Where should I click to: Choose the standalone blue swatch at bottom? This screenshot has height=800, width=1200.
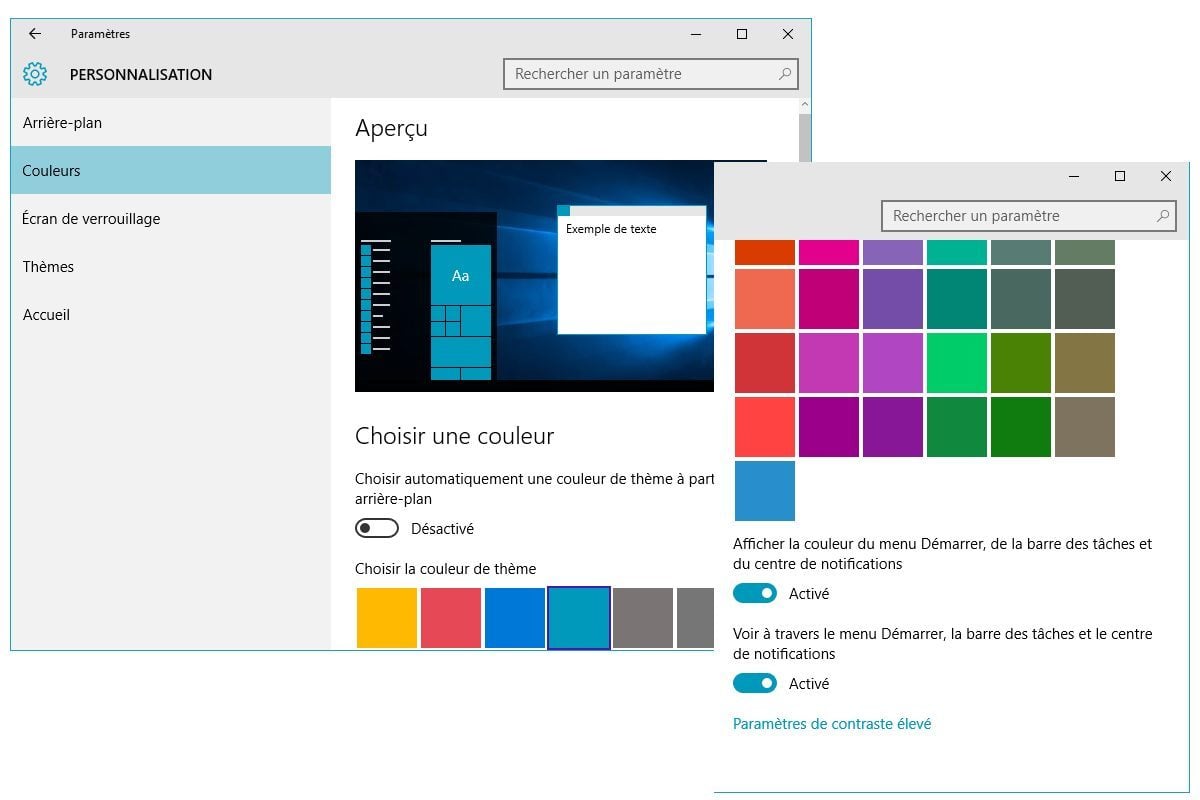tap(765, 491)
